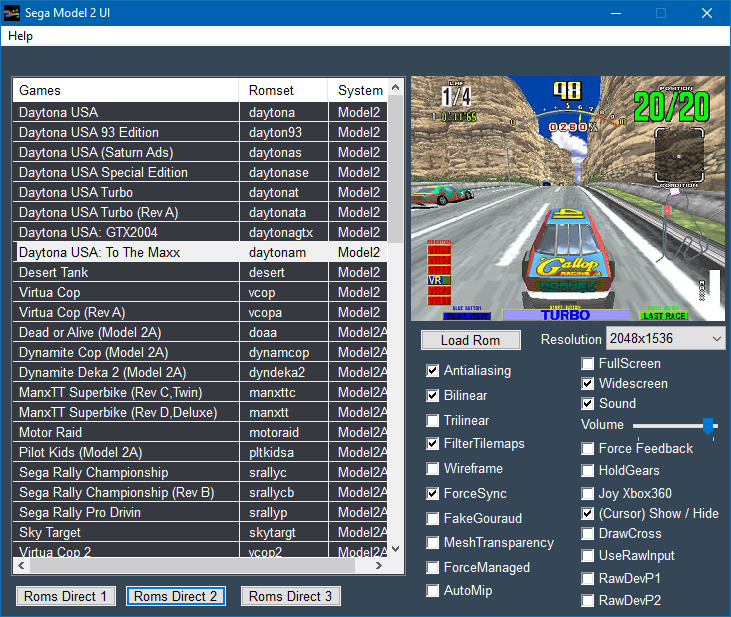Select the Daytona USA Turbo (Rev A) row
The image size is (731, 617).
coord(200,213)
